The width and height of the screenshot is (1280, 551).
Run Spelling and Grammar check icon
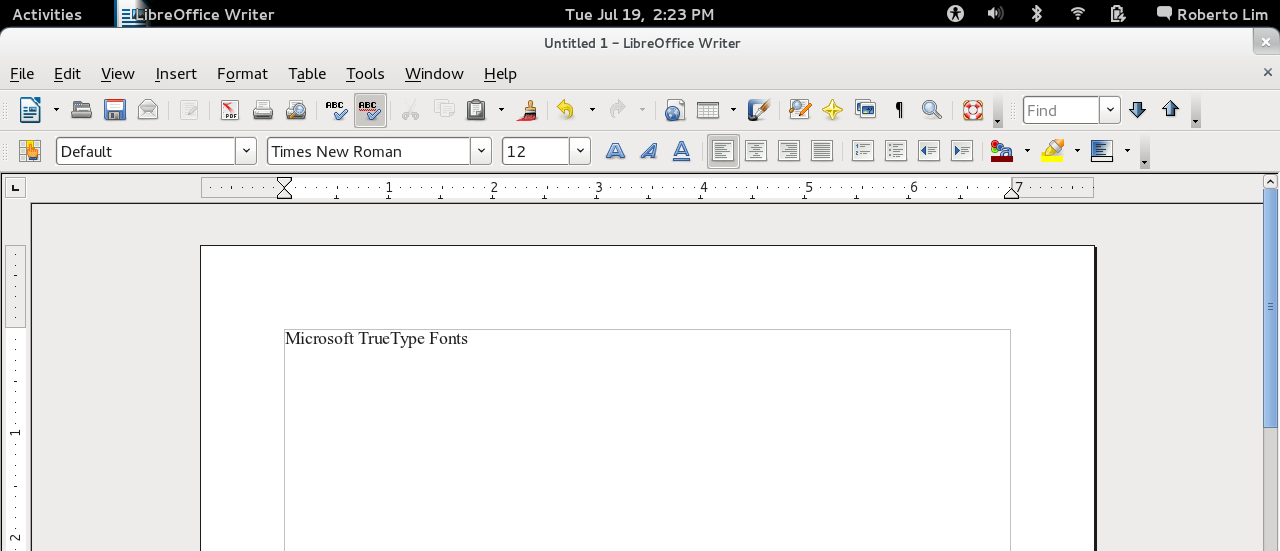click(x=337, y=110)
